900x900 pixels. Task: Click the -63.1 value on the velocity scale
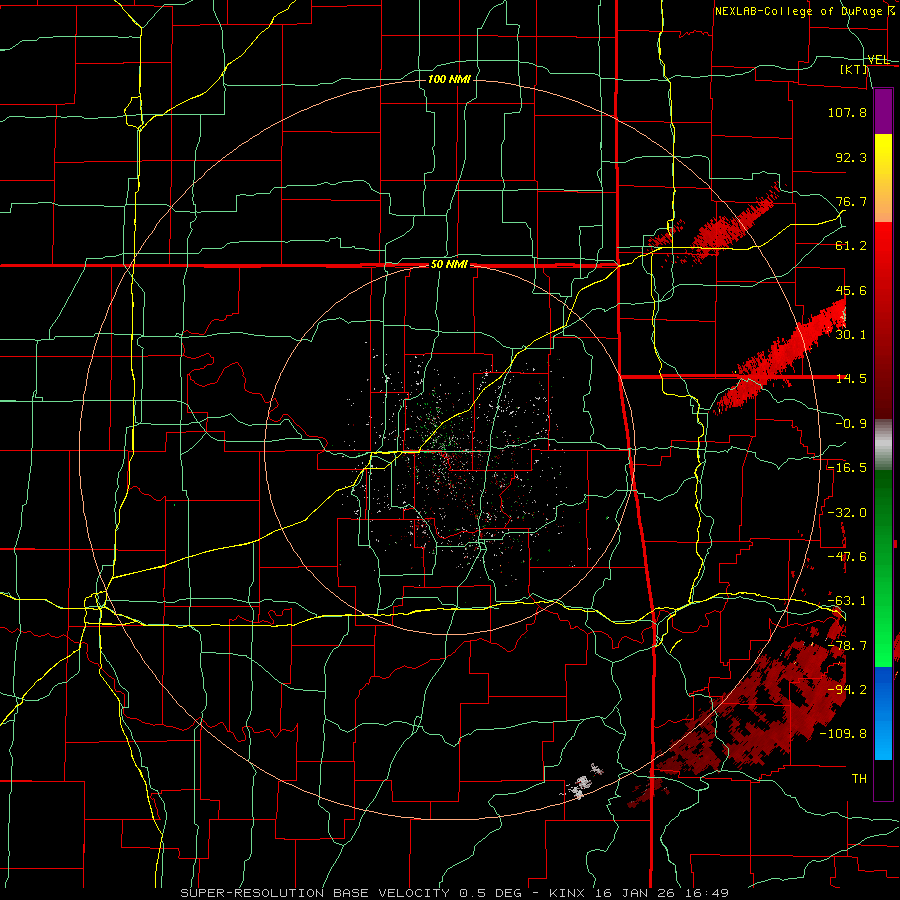click(x=847, y=601)
